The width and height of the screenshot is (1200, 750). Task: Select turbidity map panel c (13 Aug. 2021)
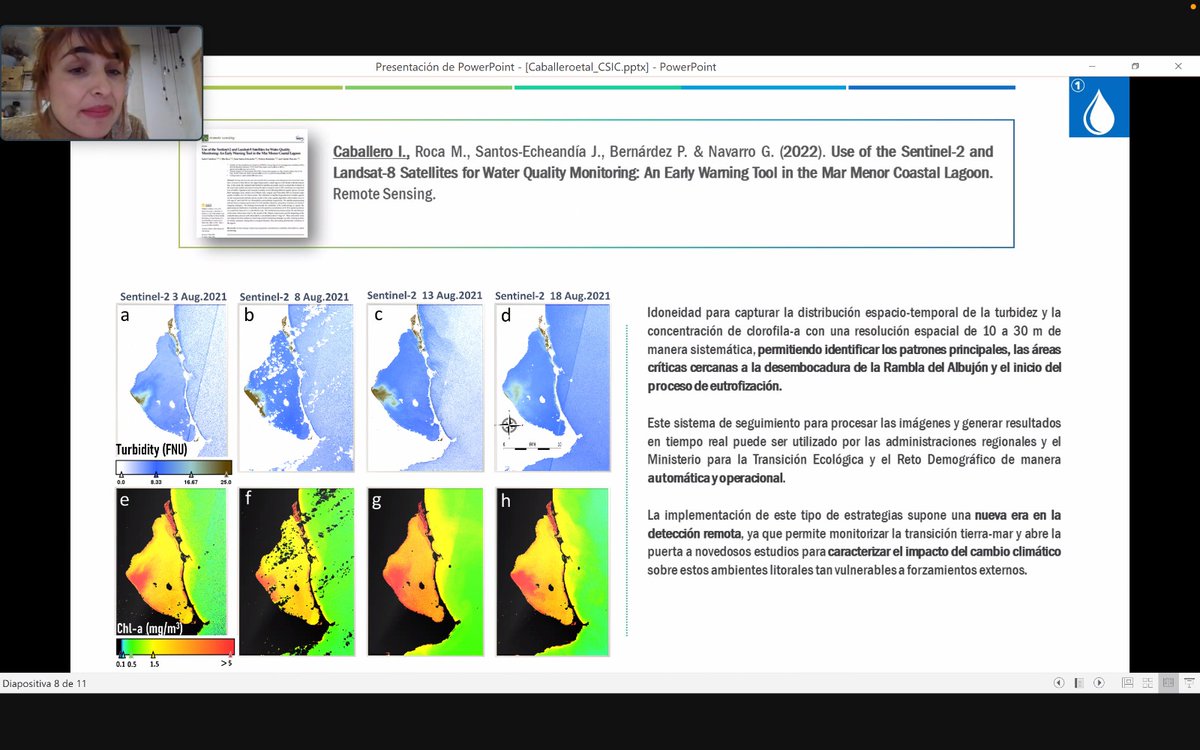(x=425, y=387)
